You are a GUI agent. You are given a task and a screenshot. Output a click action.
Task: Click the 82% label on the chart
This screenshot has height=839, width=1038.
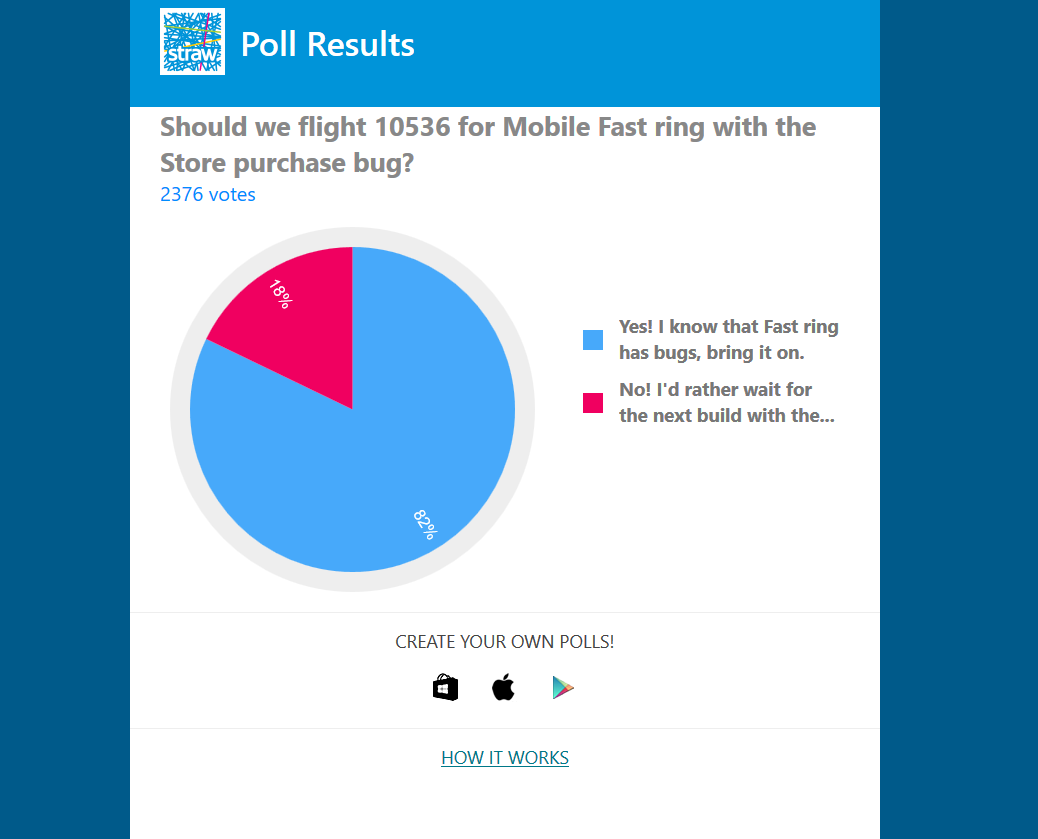point(425,524)
